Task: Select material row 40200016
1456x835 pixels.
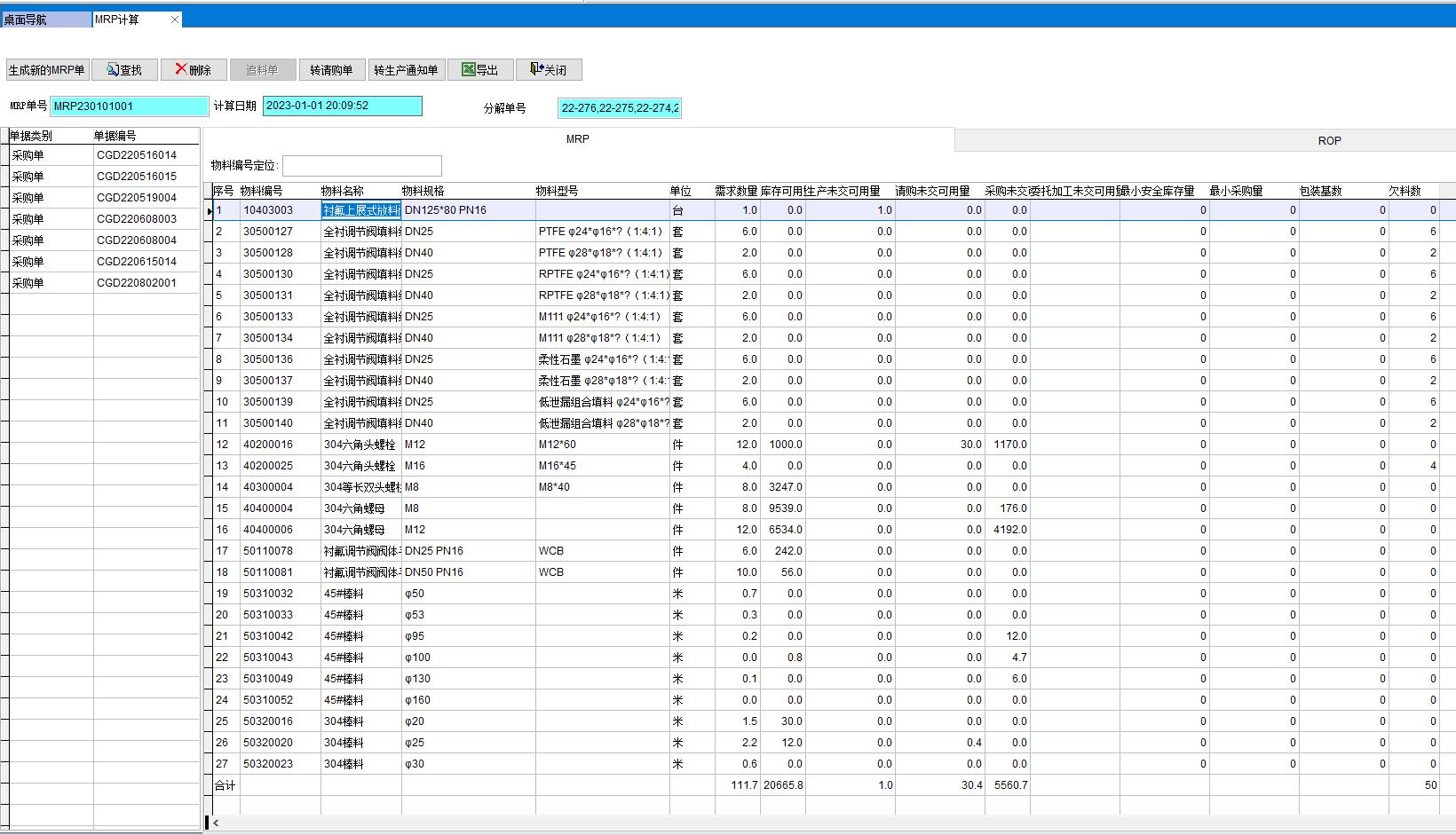Action: pyautogui.click(x=268, y=445)
